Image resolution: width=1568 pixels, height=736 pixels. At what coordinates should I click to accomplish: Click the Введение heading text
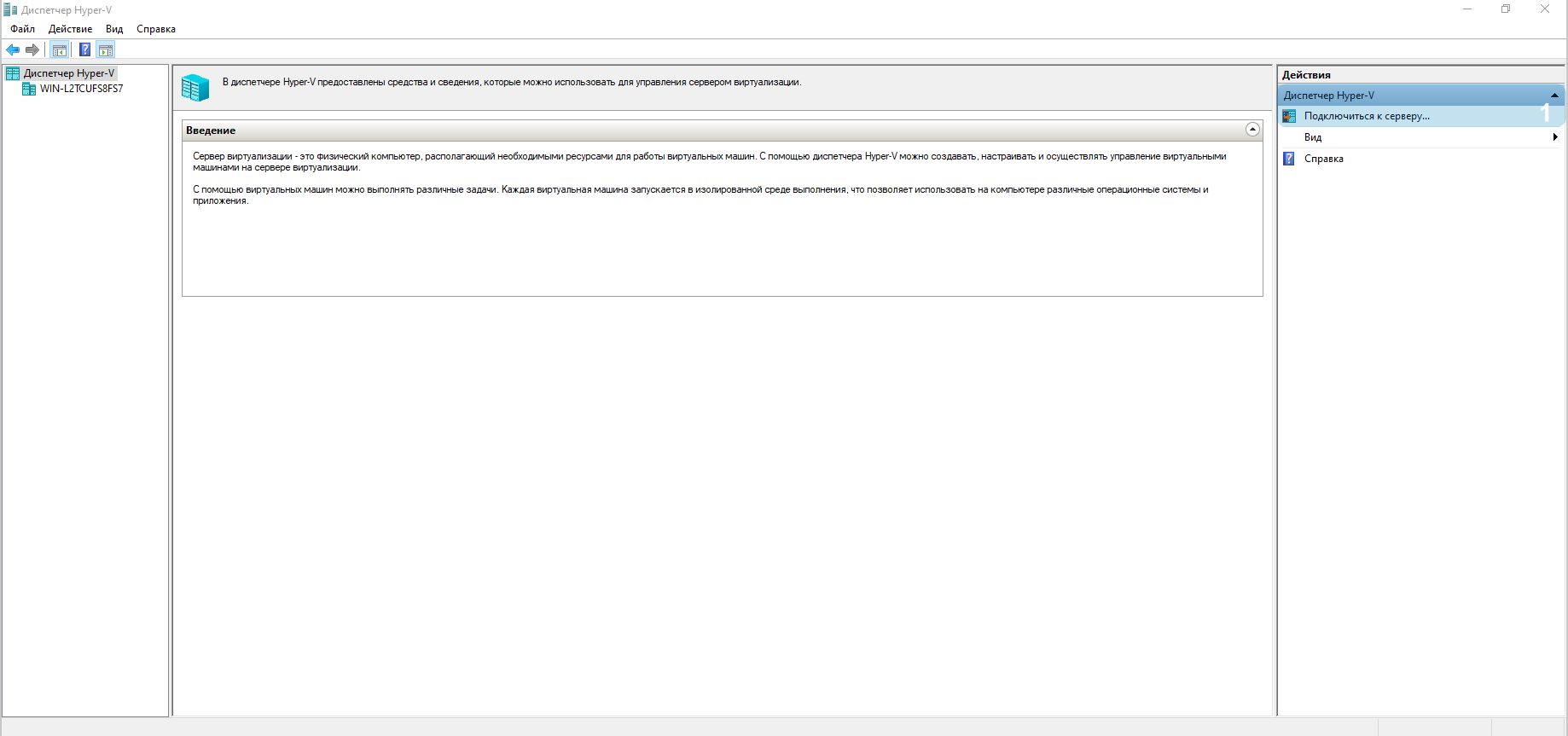[211, 130]
